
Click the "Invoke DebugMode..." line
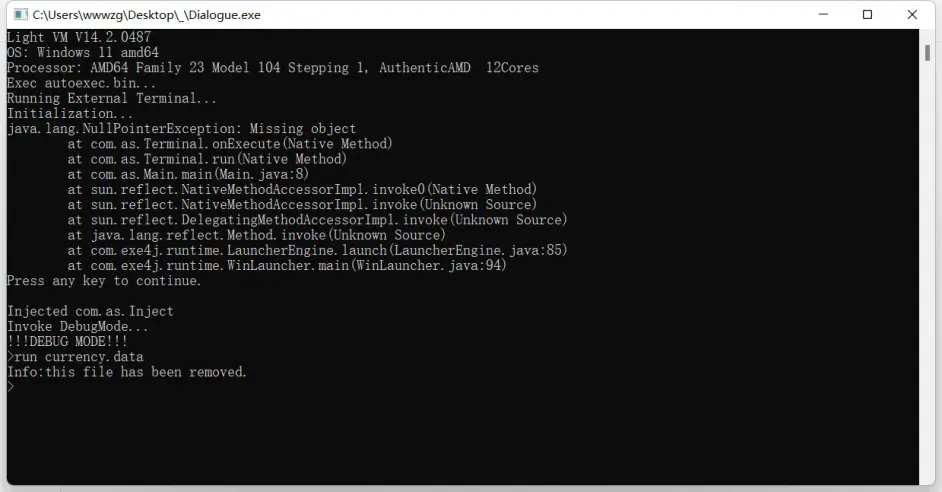click(78, 327)
